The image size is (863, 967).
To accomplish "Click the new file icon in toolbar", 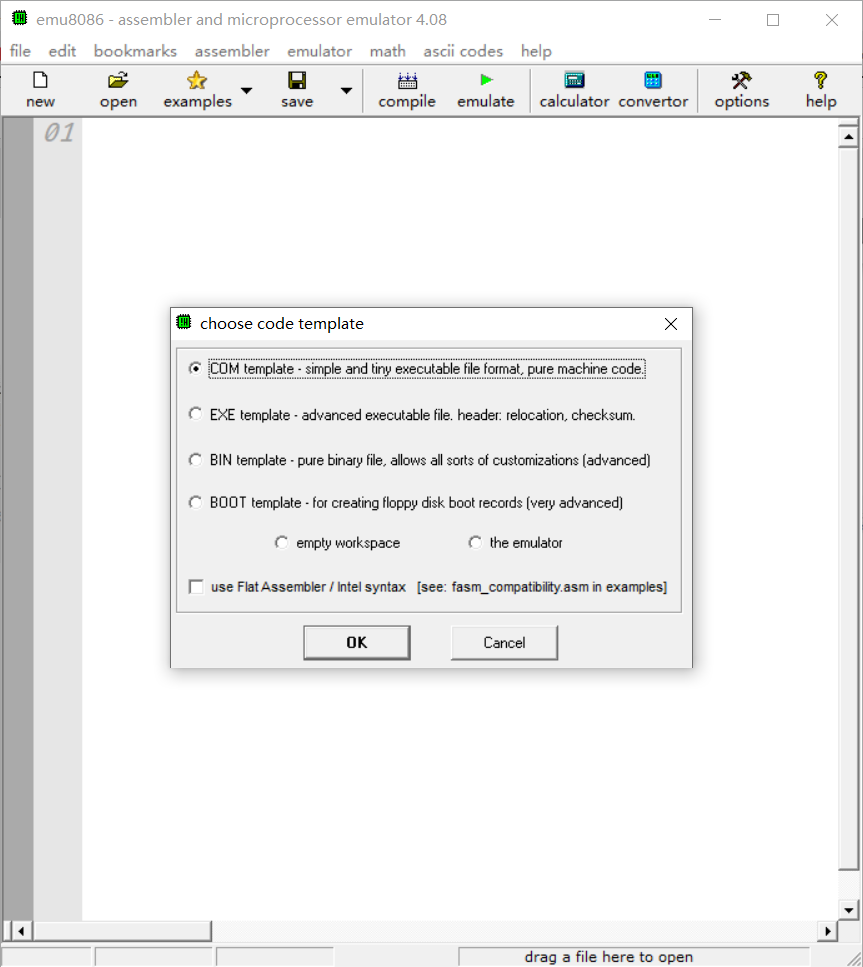I will coord(41,80).
